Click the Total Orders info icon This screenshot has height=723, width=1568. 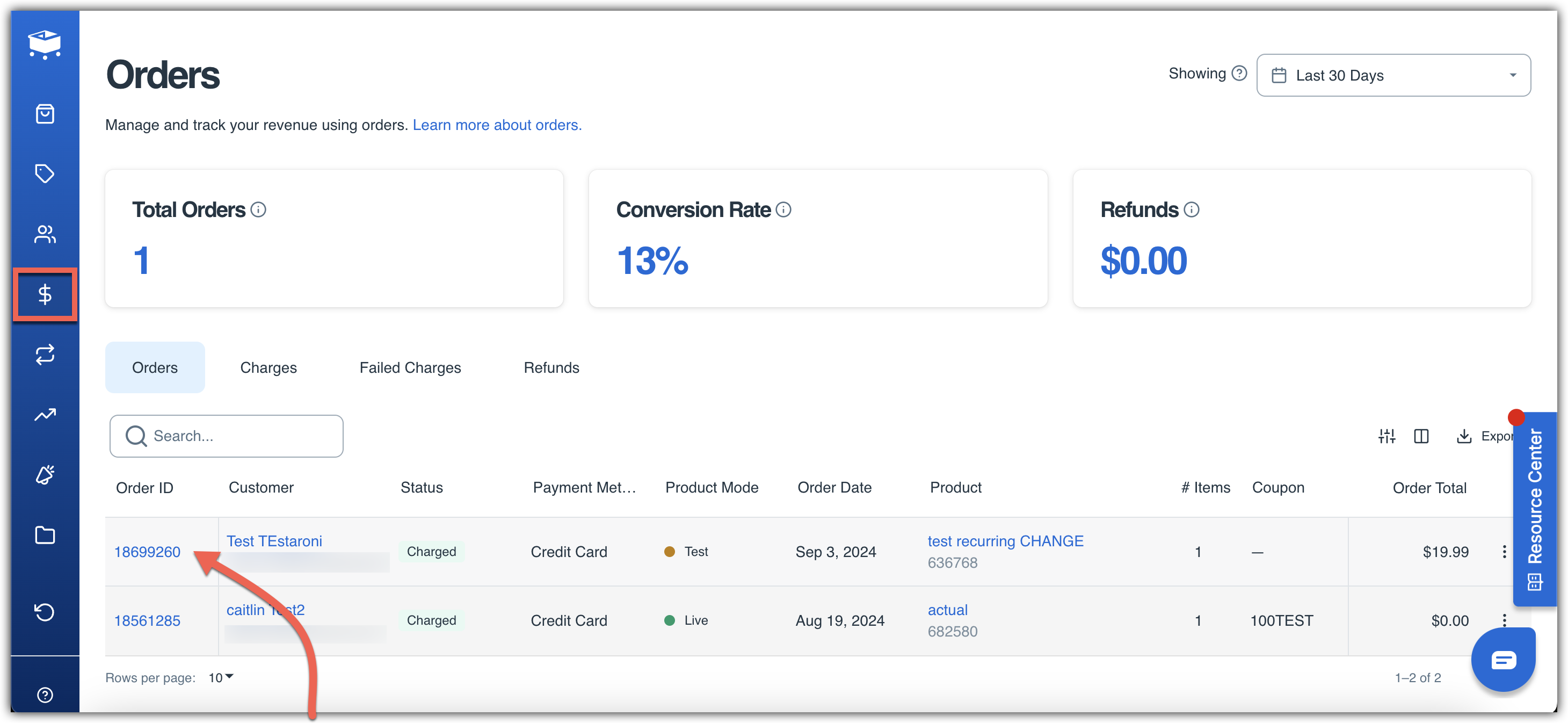click(x=258, y=209)
